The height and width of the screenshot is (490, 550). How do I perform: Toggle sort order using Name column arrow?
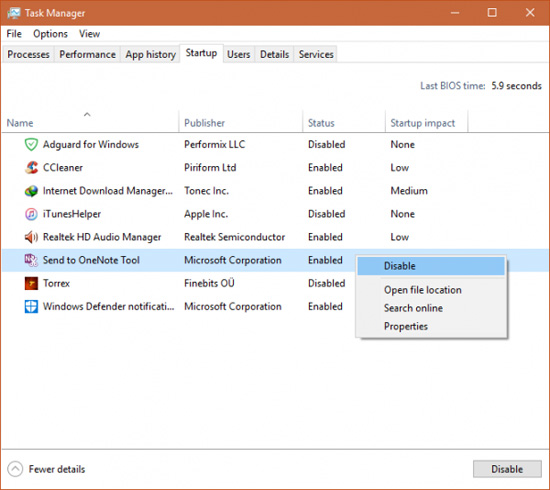point(87,114)
